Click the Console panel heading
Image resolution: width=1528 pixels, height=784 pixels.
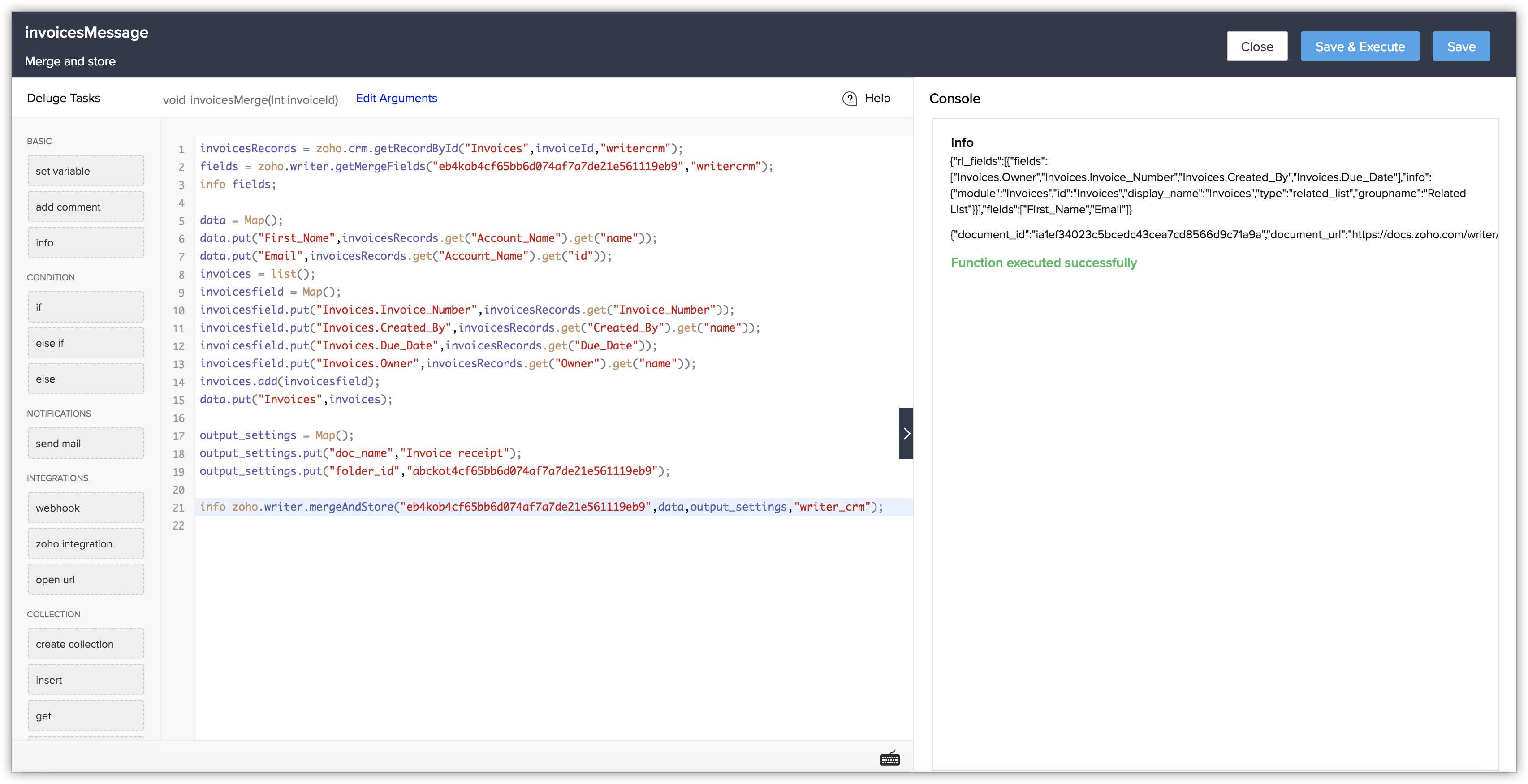point(954,99)
